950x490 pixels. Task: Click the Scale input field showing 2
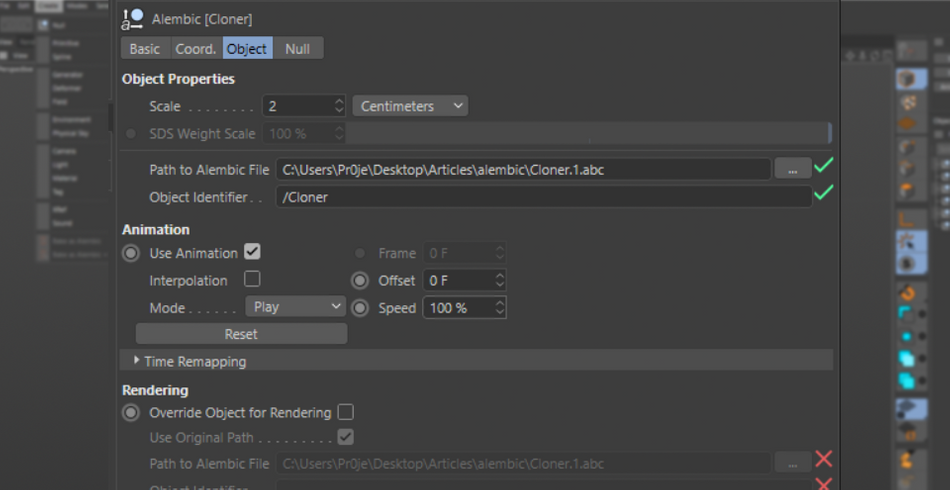click(299, 106)
